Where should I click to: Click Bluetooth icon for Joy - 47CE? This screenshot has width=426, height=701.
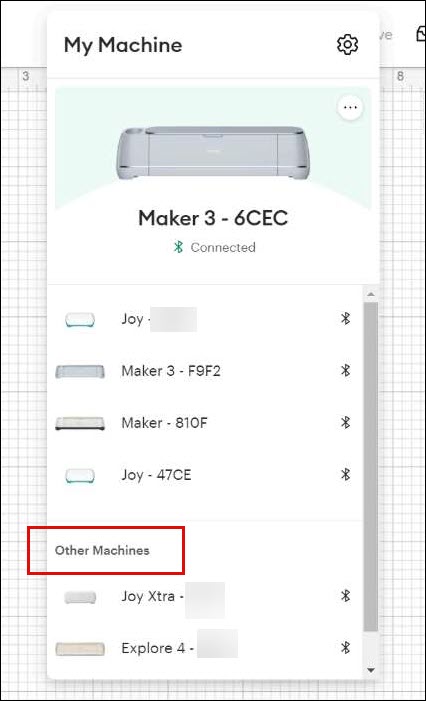click(x=345, y=474)
